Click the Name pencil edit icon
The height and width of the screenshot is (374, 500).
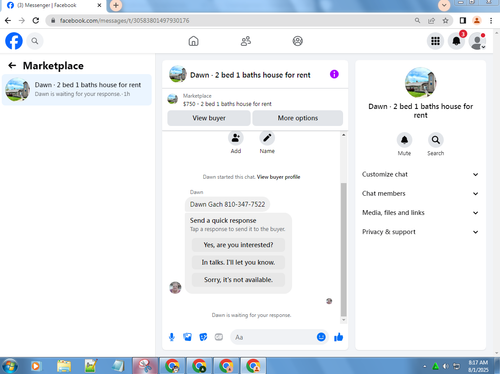[x=267, y=138]
